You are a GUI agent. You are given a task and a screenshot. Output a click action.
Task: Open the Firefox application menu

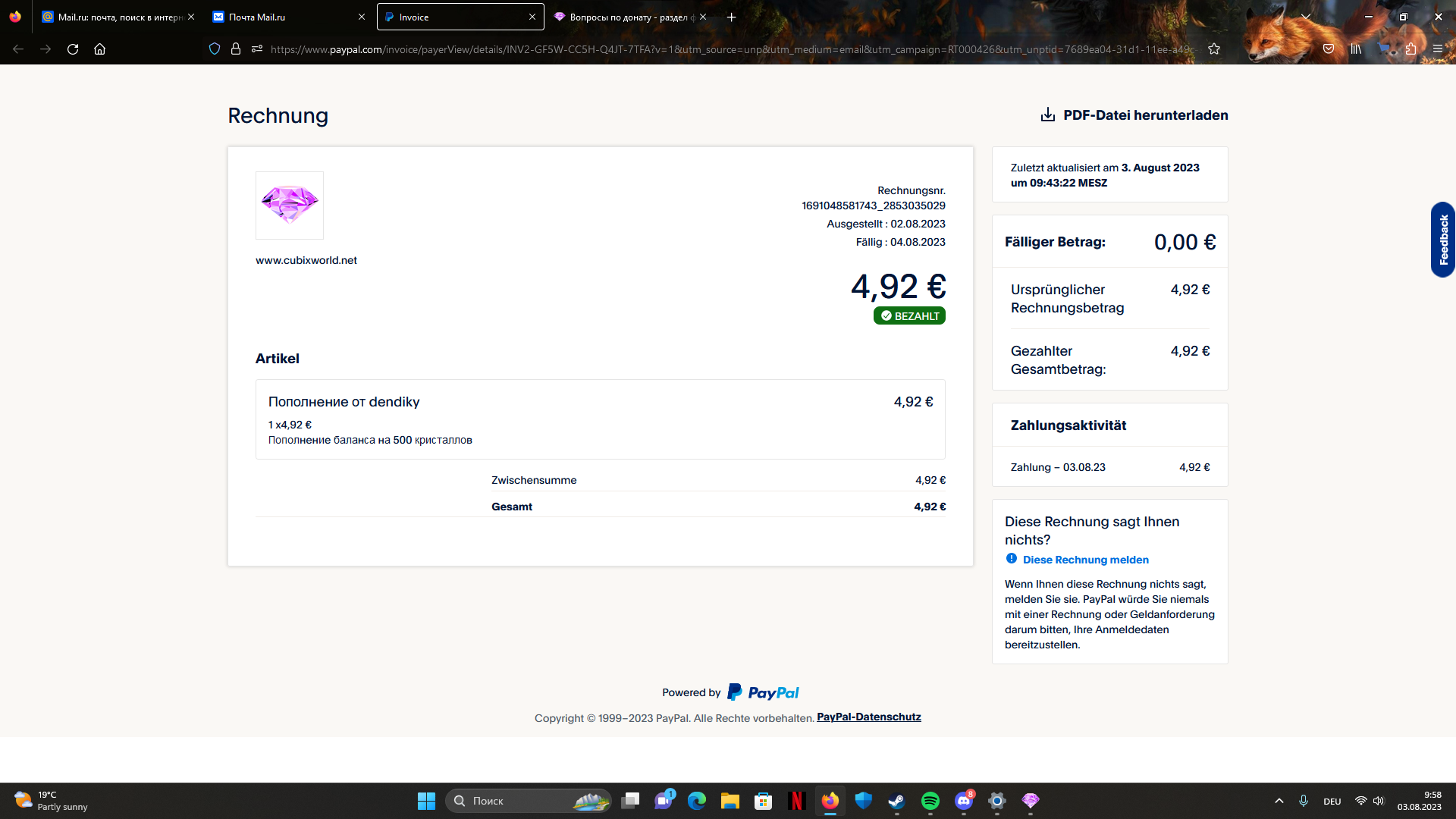click(1437, 49)
